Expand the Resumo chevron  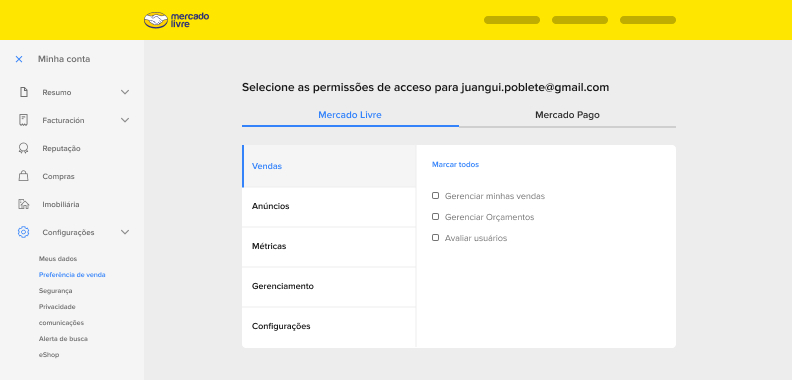pyautogui.click(x=125, y=92)
